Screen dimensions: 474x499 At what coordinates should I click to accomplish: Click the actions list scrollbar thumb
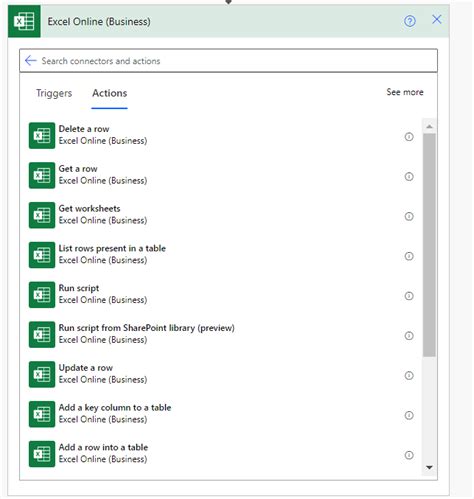(x=429, y=245)
